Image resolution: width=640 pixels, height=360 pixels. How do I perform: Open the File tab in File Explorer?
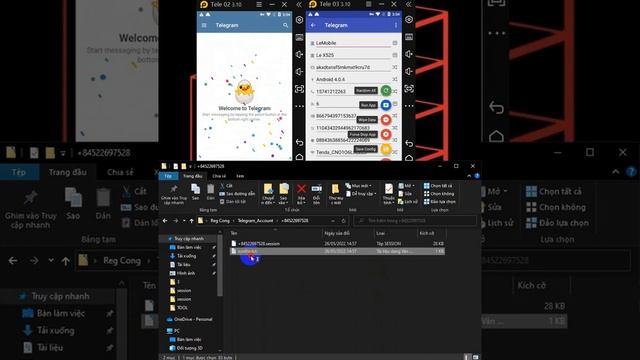pyautogui.click(x=168, y=176)
